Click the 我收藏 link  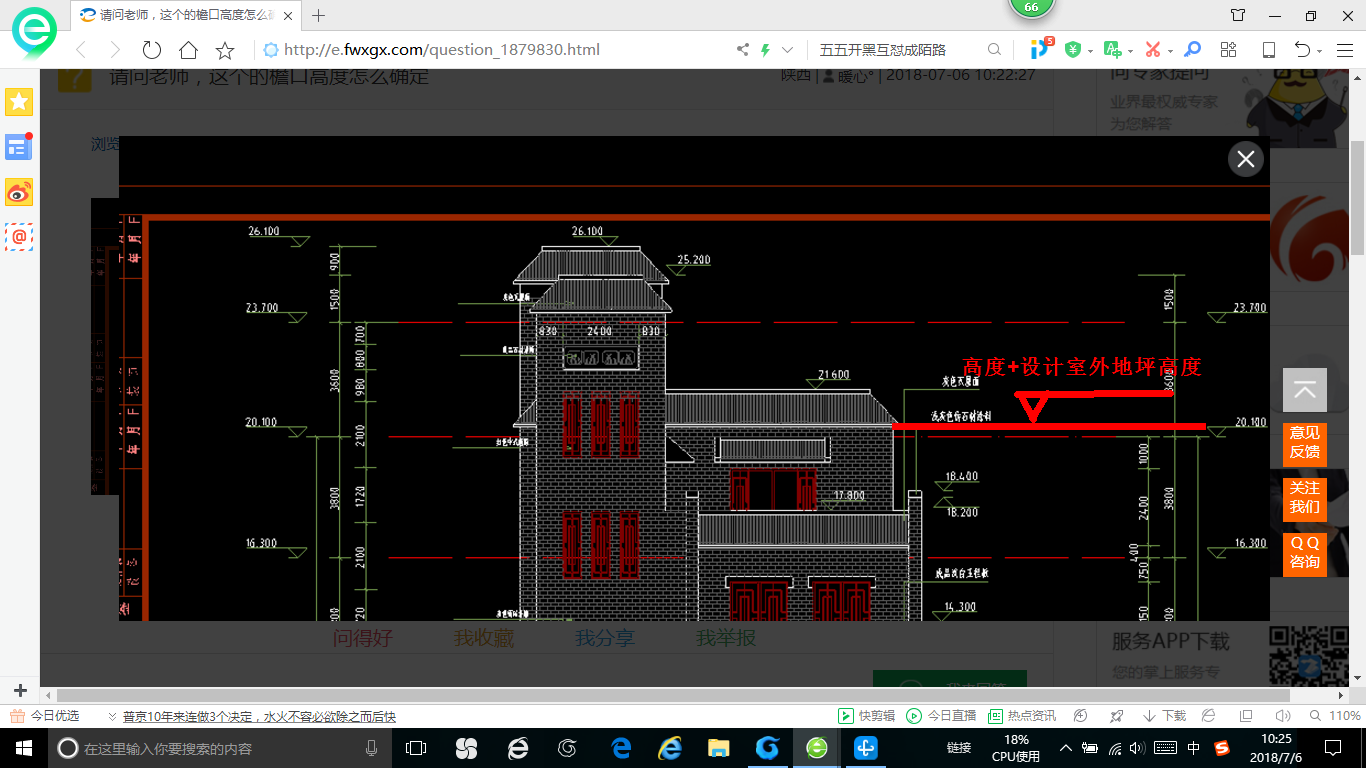(x=484, y=637)
